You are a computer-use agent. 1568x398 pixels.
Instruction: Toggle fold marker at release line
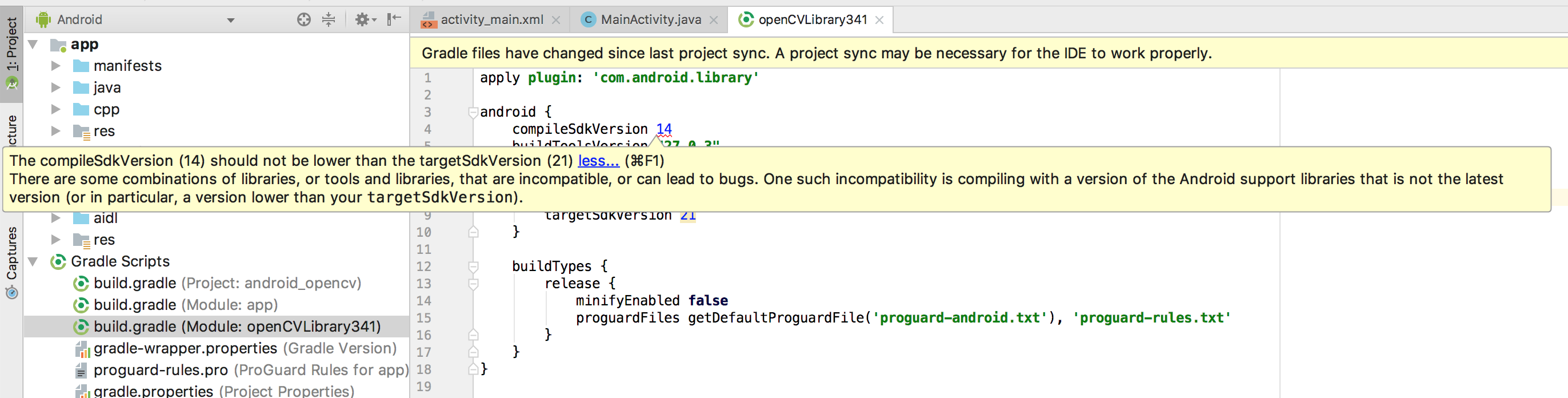click(x=473, y=284)
